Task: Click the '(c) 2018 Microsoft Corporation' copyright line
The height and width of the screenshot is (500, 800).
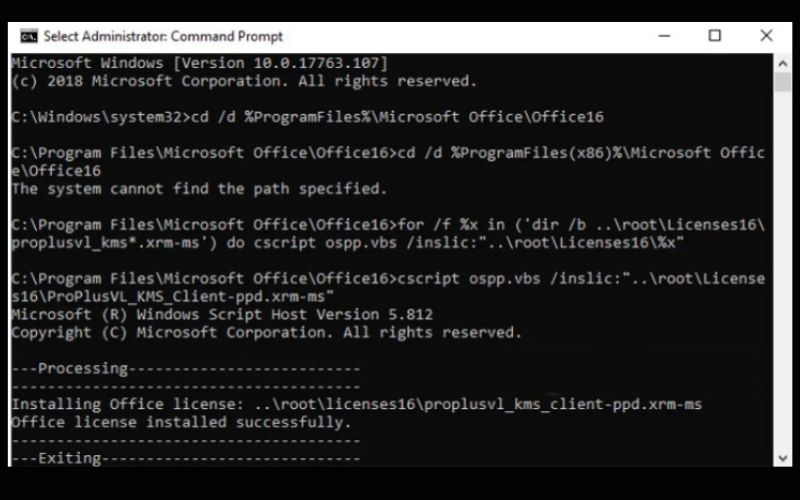Action: coord(244,81)
